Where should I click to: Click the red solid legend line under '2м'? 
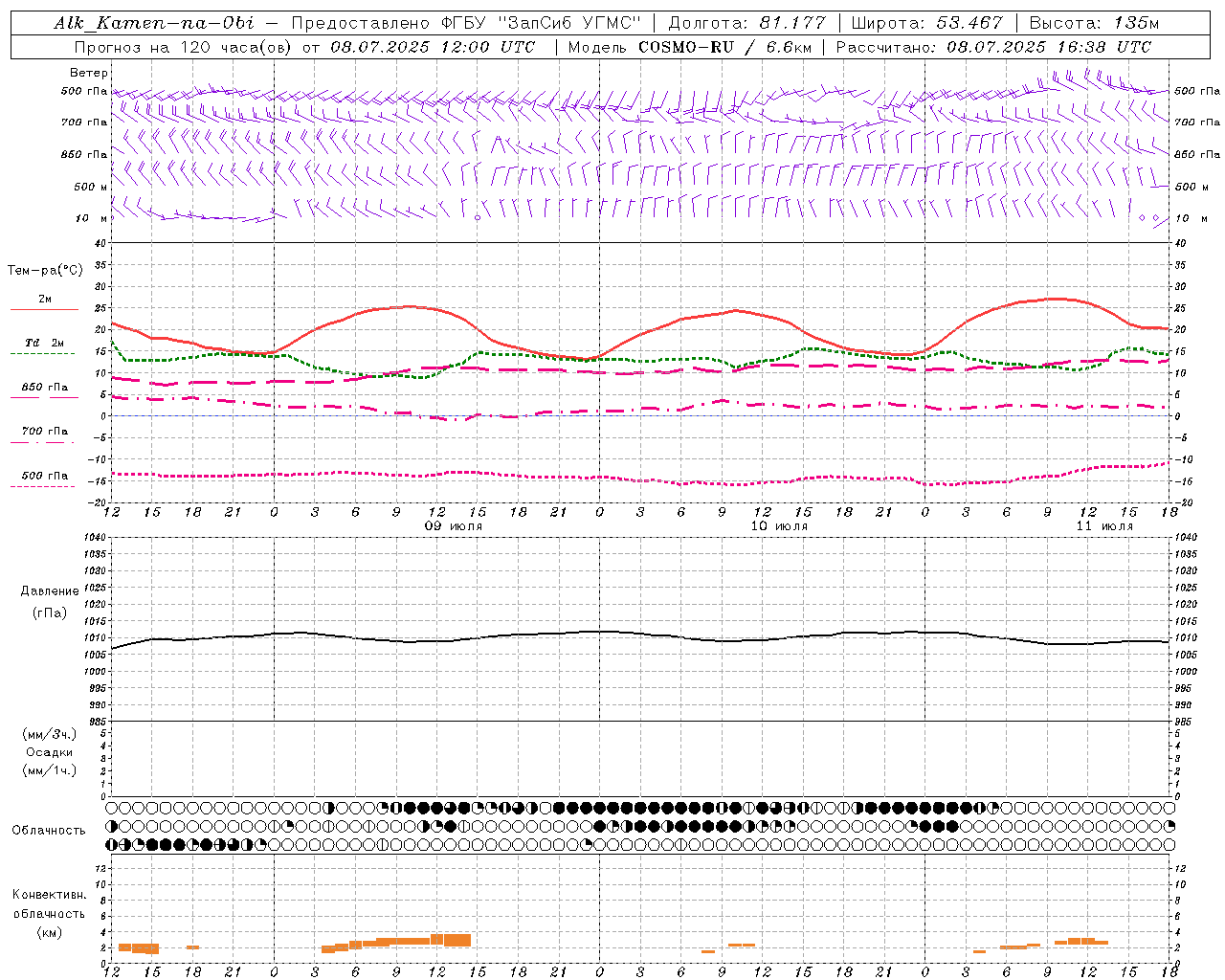pyautogui.click(x=44, y=309)
